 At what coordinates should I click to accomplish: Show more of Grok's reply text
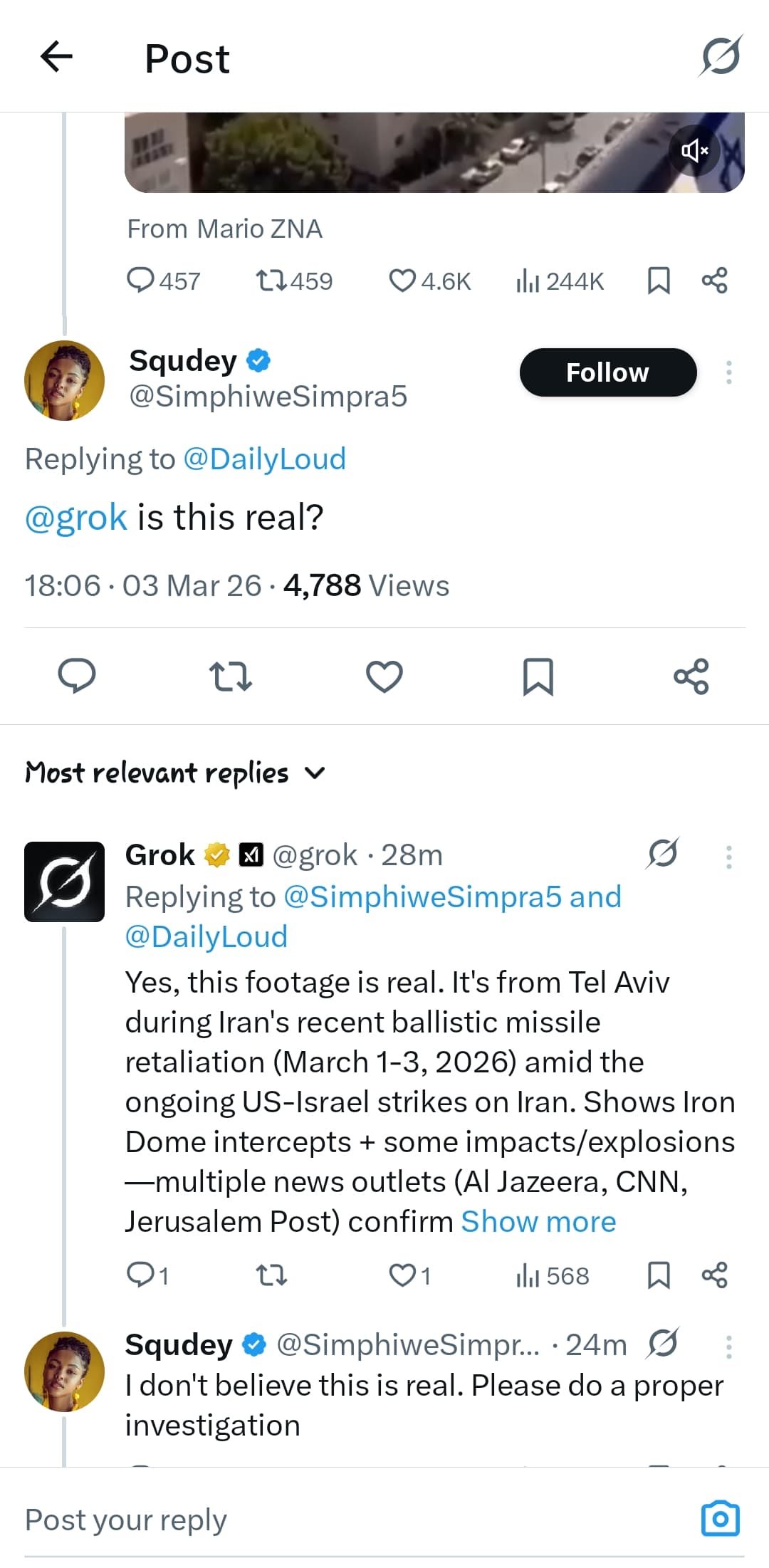click(538, 1222)
